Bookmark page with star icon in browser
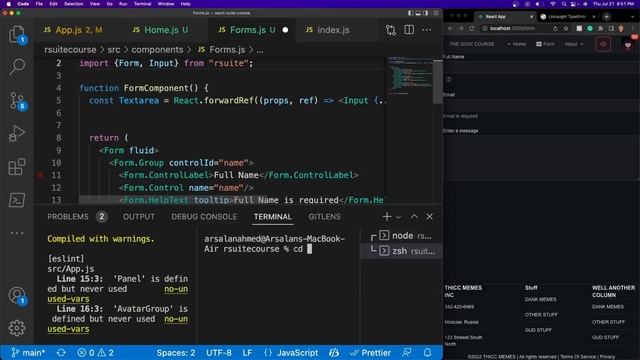The height and width of the screenshot is (360, 640). (x=566, y=29)
